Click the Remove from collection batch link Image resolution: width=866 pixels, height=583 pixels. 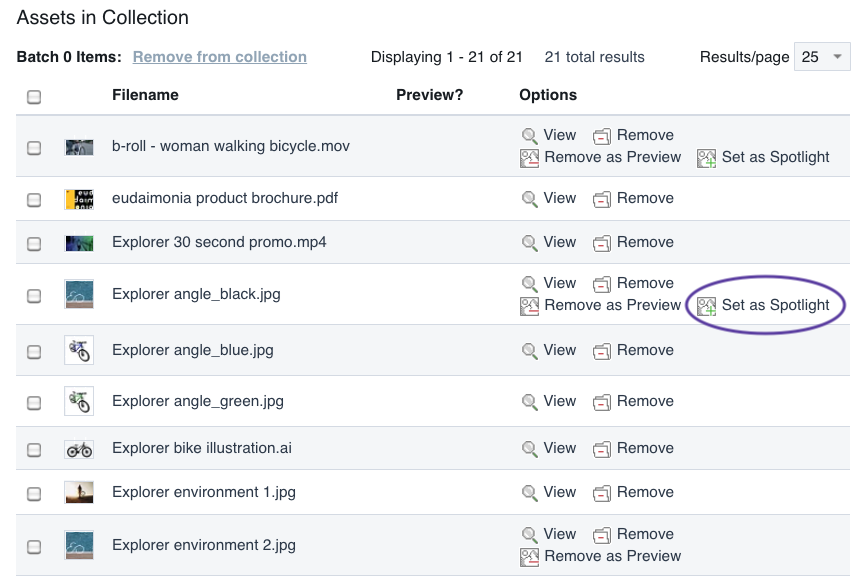pyautogui.click(x=220, y=57)
